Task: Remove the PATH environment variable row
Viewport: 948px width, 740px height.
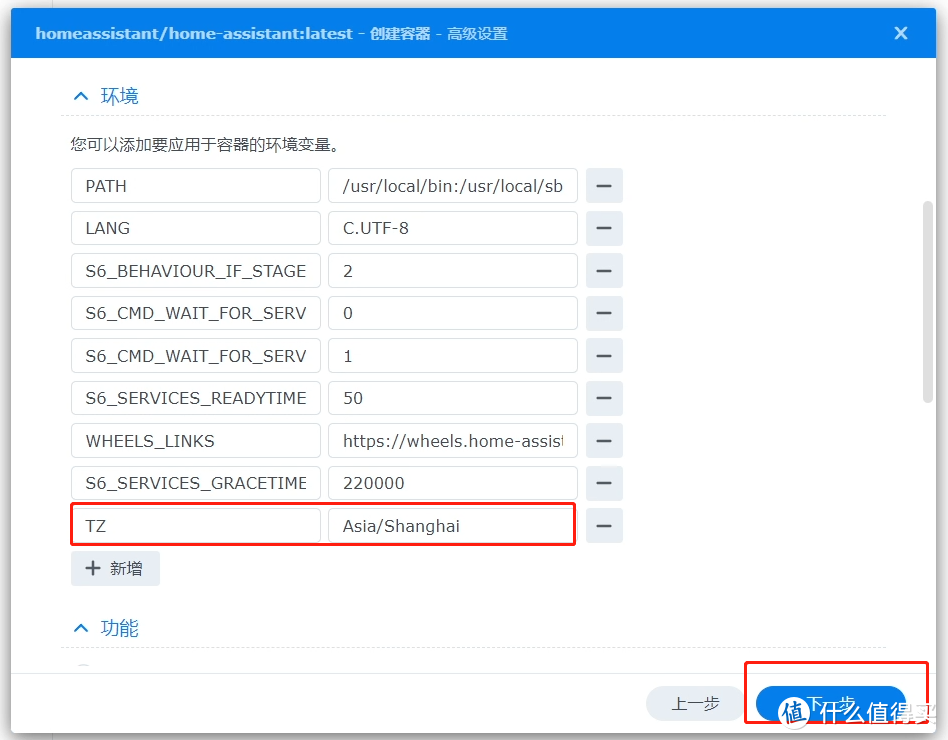Action: point(604,186)
